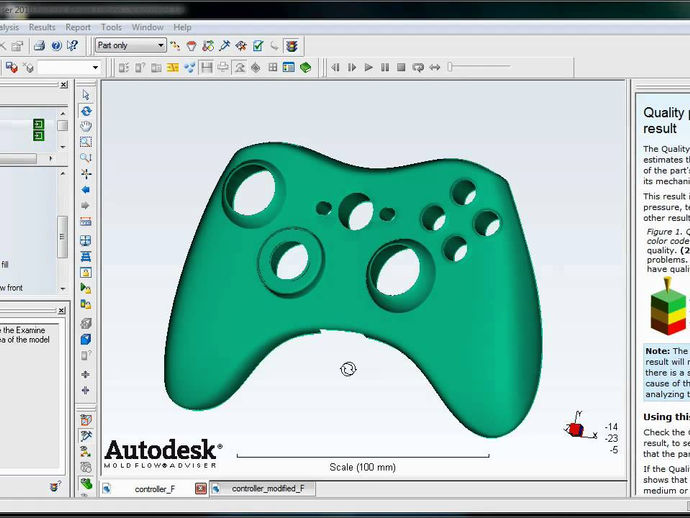
Task: Open the Help menu
Action: point(182,27)
